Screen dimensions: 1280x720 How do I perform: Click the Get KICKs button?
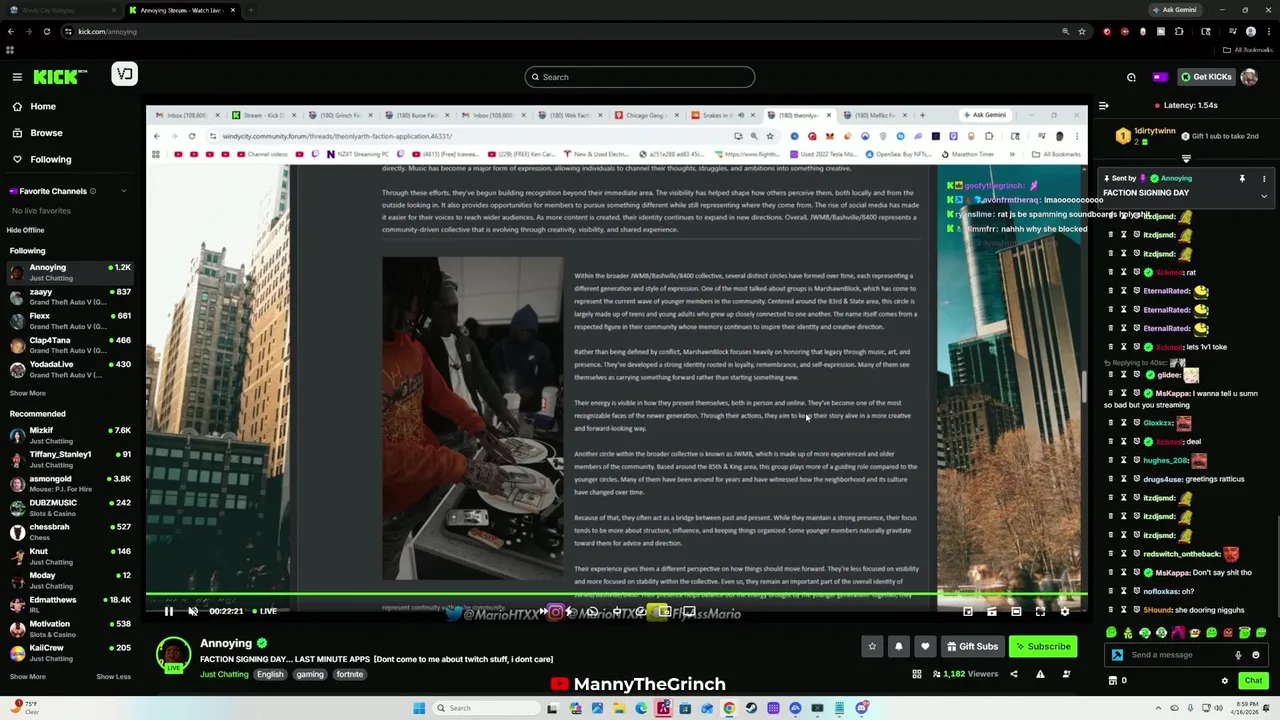click(x=1206, y=77)
